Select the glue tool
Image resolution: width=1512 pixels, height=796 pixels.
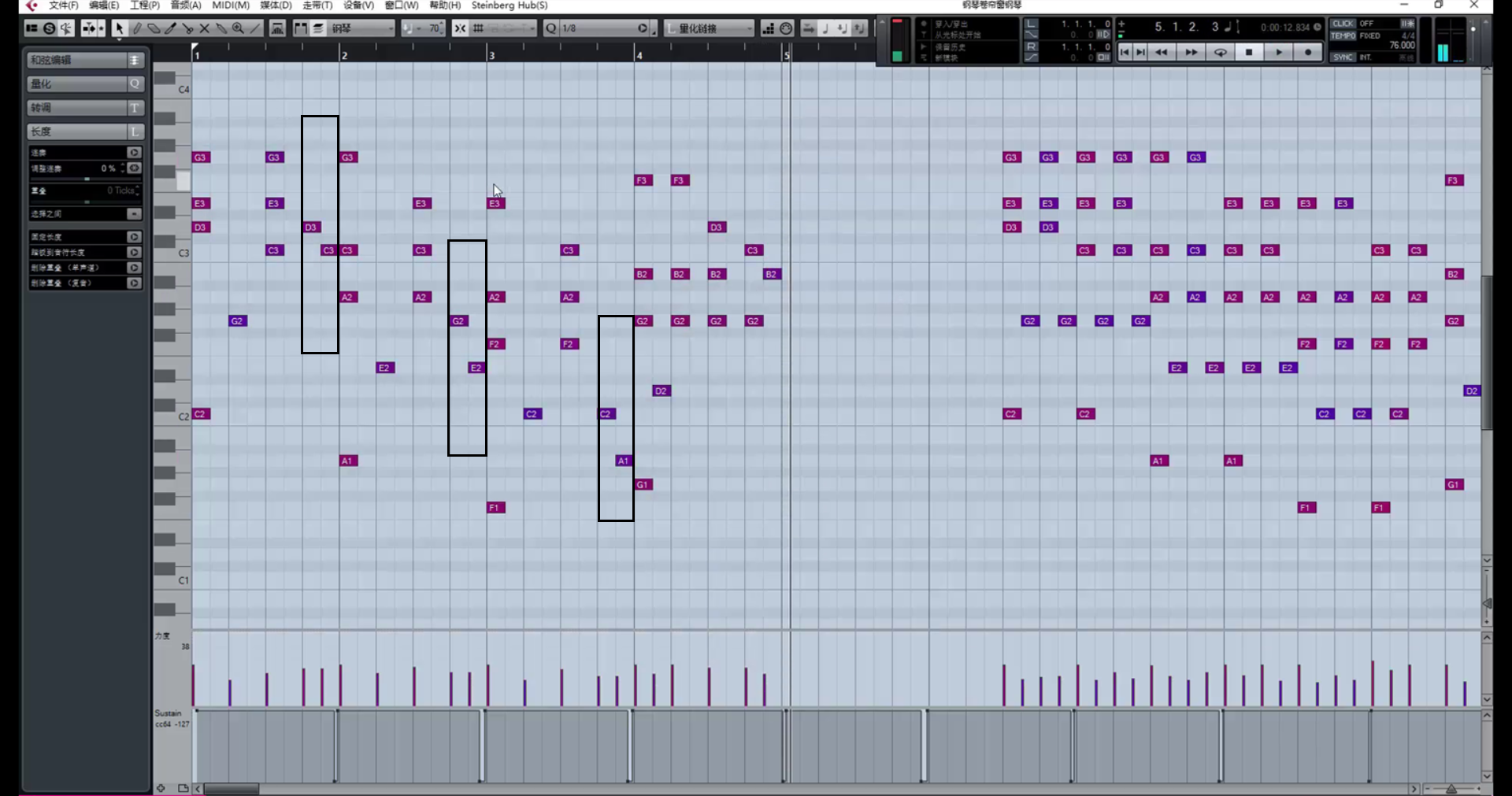click(x=221, y=28)
